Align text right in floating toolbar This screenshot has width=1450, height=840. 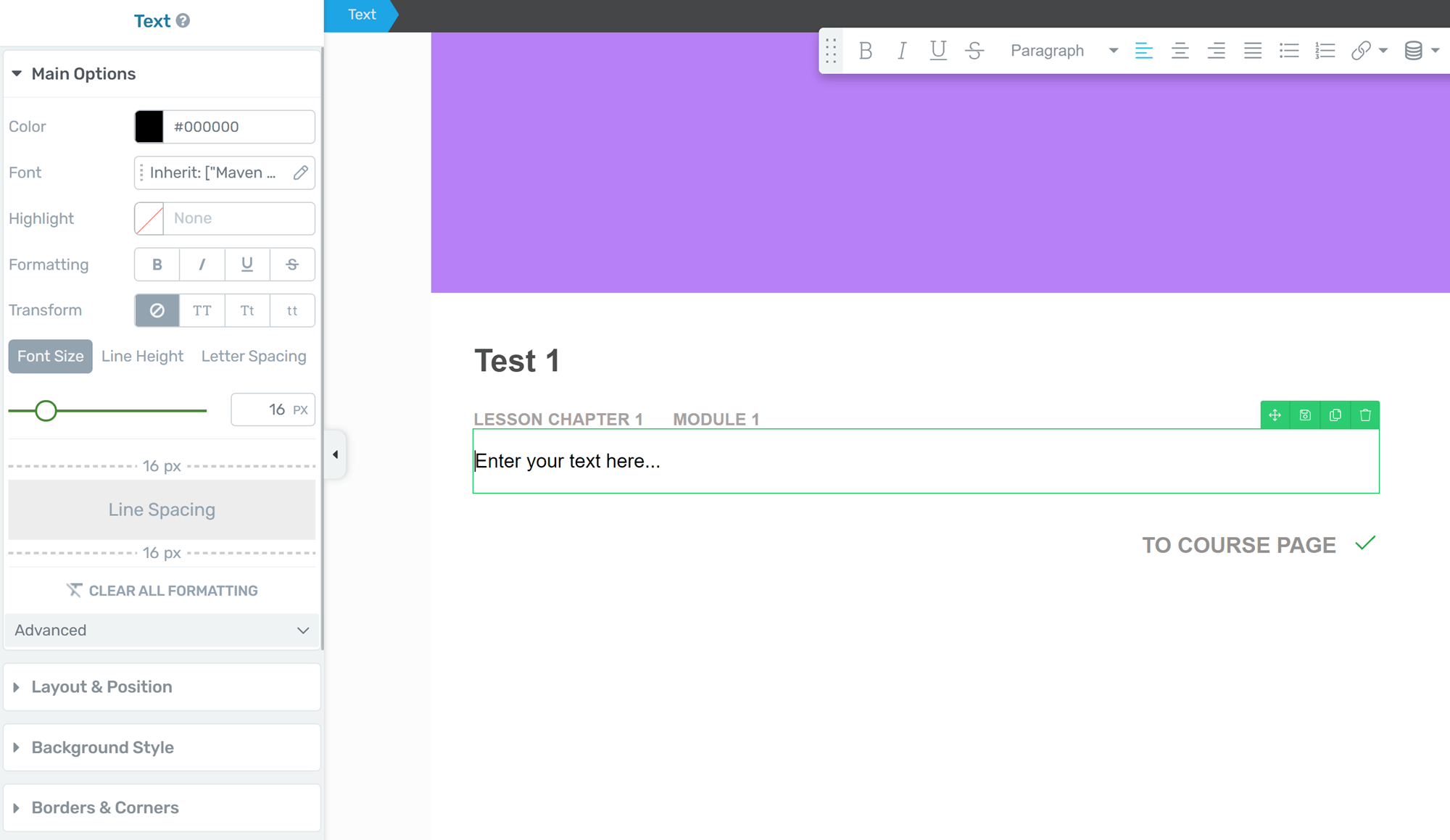coord(1216,51)
